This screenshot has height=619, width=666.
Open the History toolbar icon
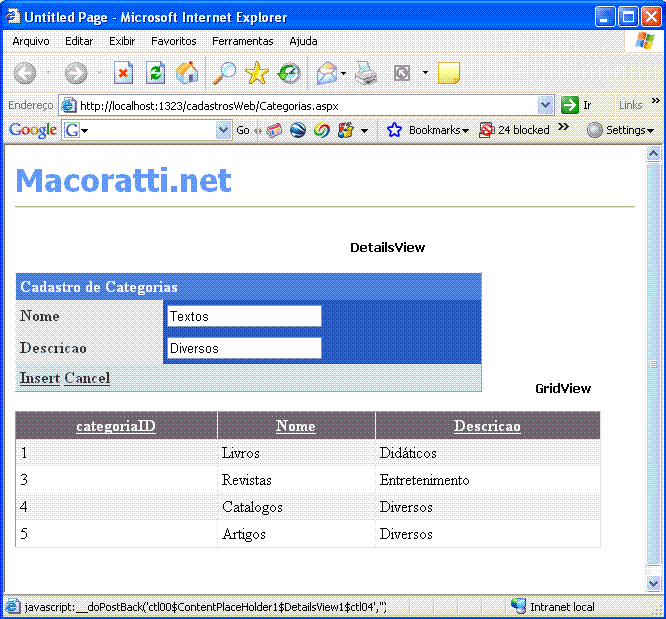tap(289, 73)
